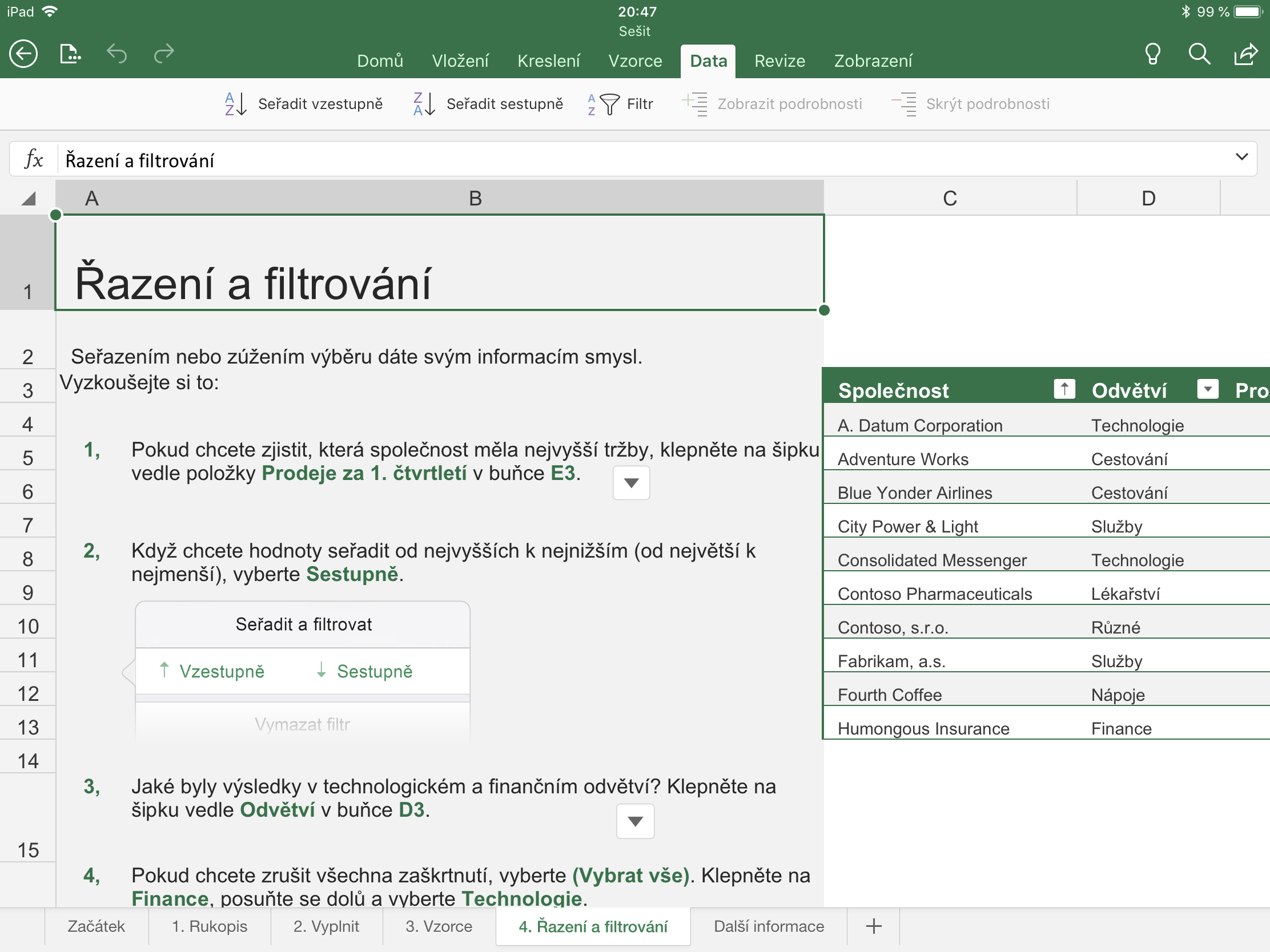
Task: Open search with the magnifier icon
Action: point(1199,55)
